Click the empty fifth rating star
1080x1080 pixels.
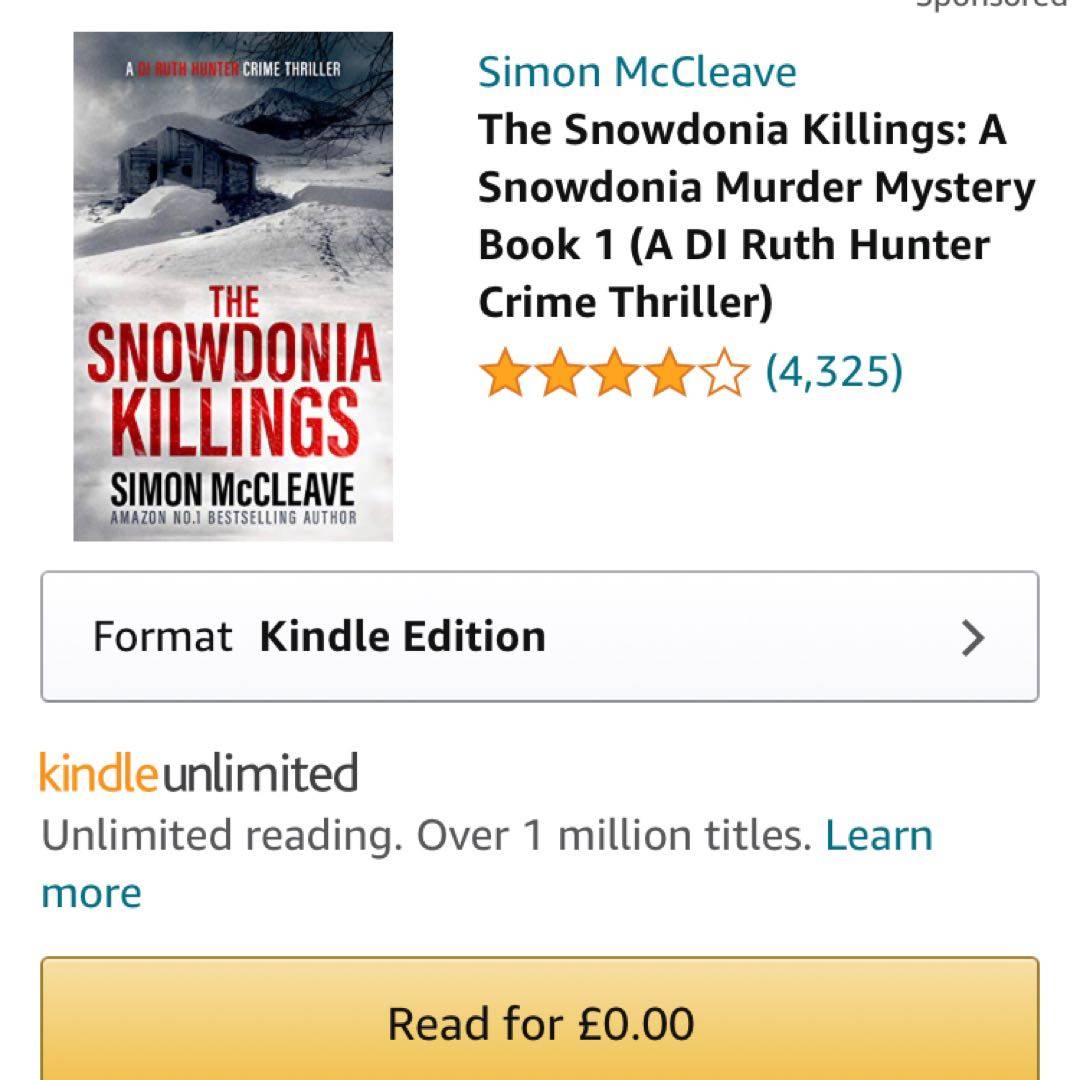coord(725,373)
